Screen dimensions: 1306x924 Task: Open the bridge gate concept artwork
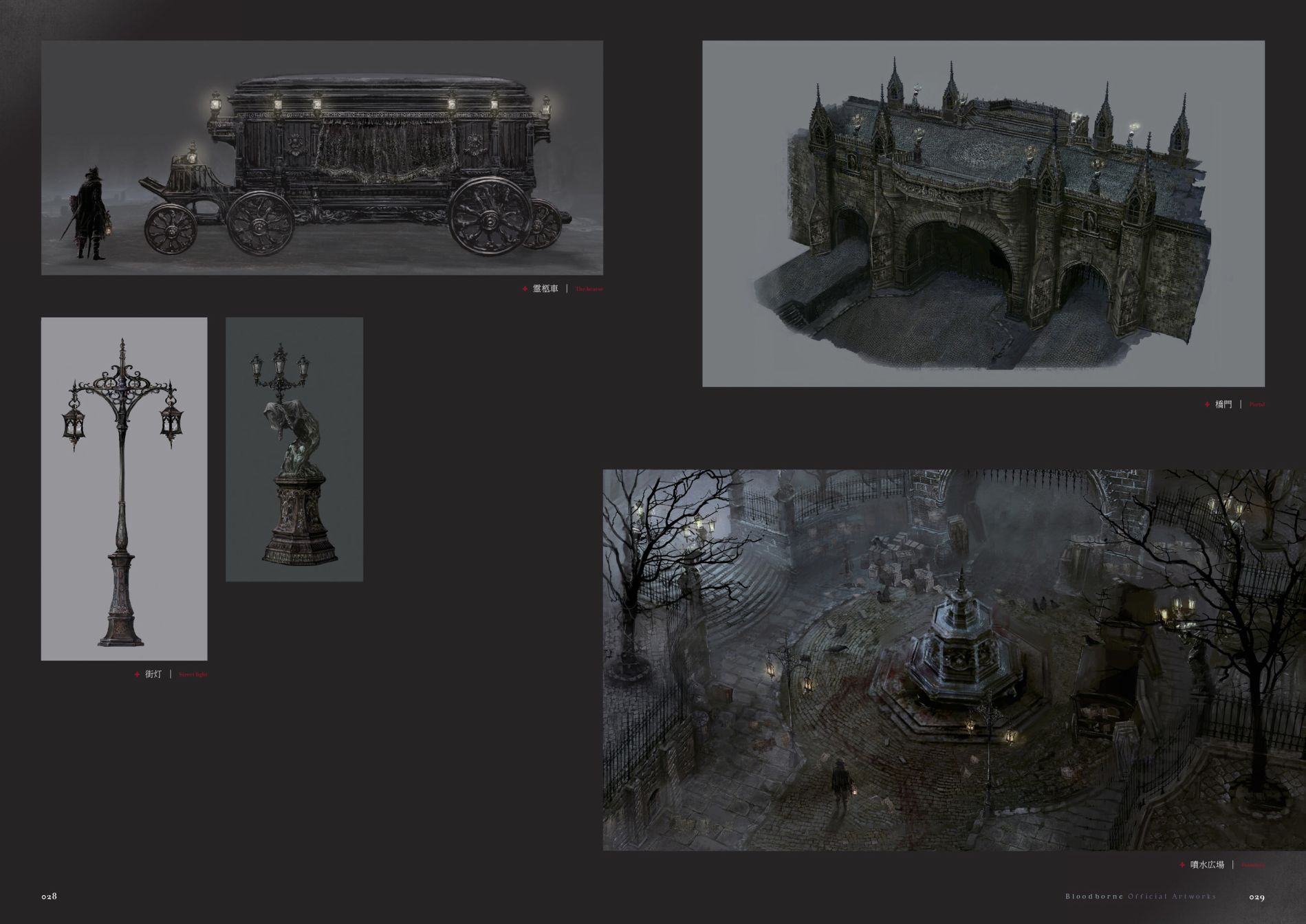pos(983,213)
